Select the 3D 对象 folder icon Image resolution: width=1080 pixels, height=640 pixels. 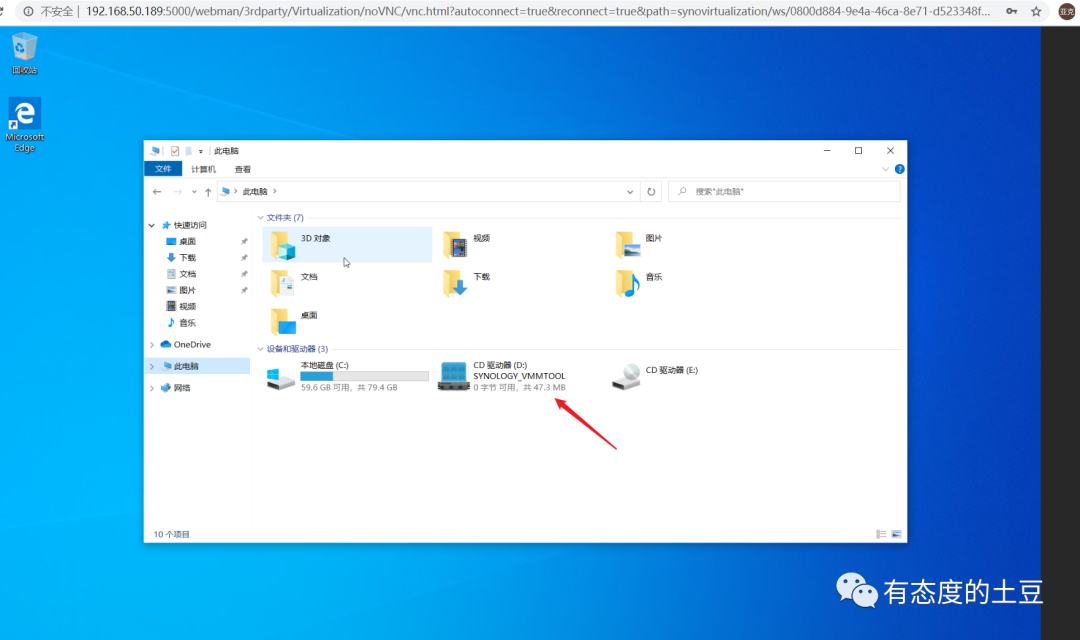point(282,245)
